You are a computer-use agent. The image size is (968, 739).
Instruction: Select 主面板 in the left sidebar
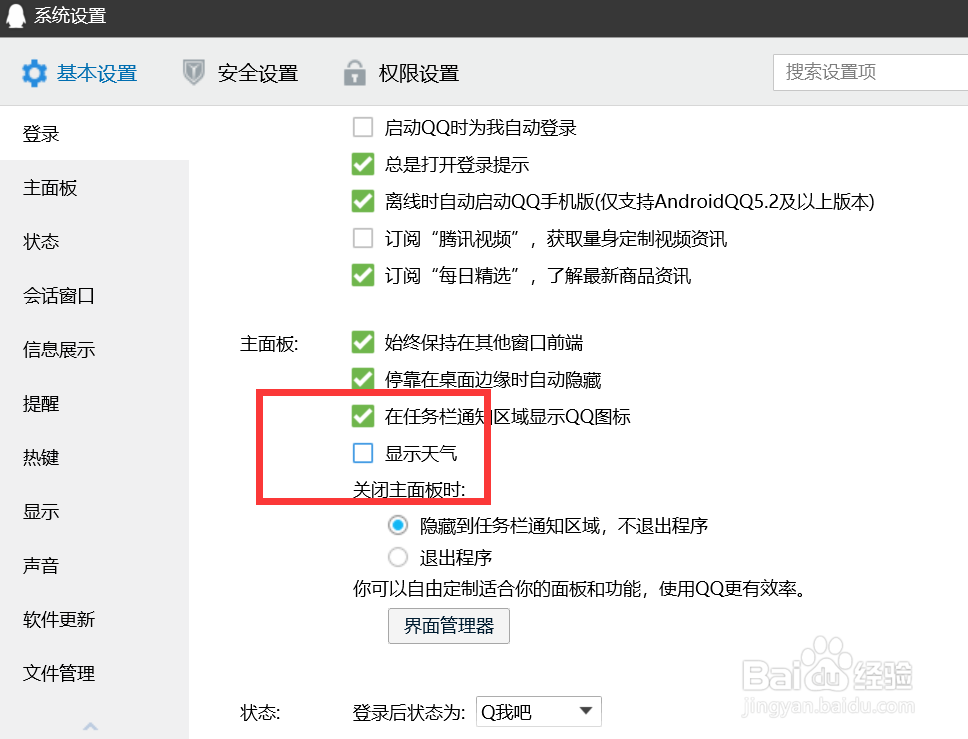50,187
